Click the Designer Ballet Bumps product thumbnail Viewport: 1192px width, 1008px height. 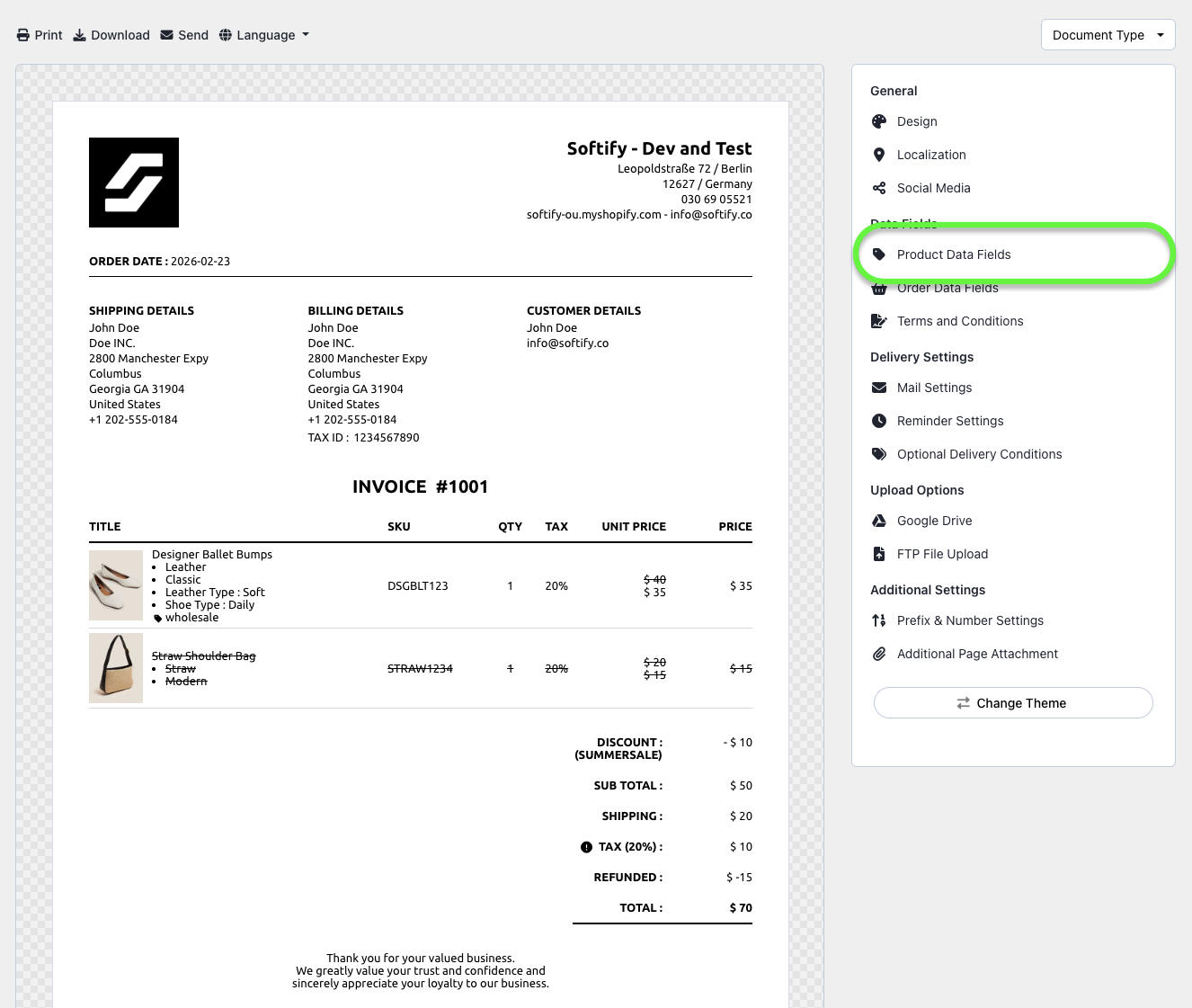[116, 585]
